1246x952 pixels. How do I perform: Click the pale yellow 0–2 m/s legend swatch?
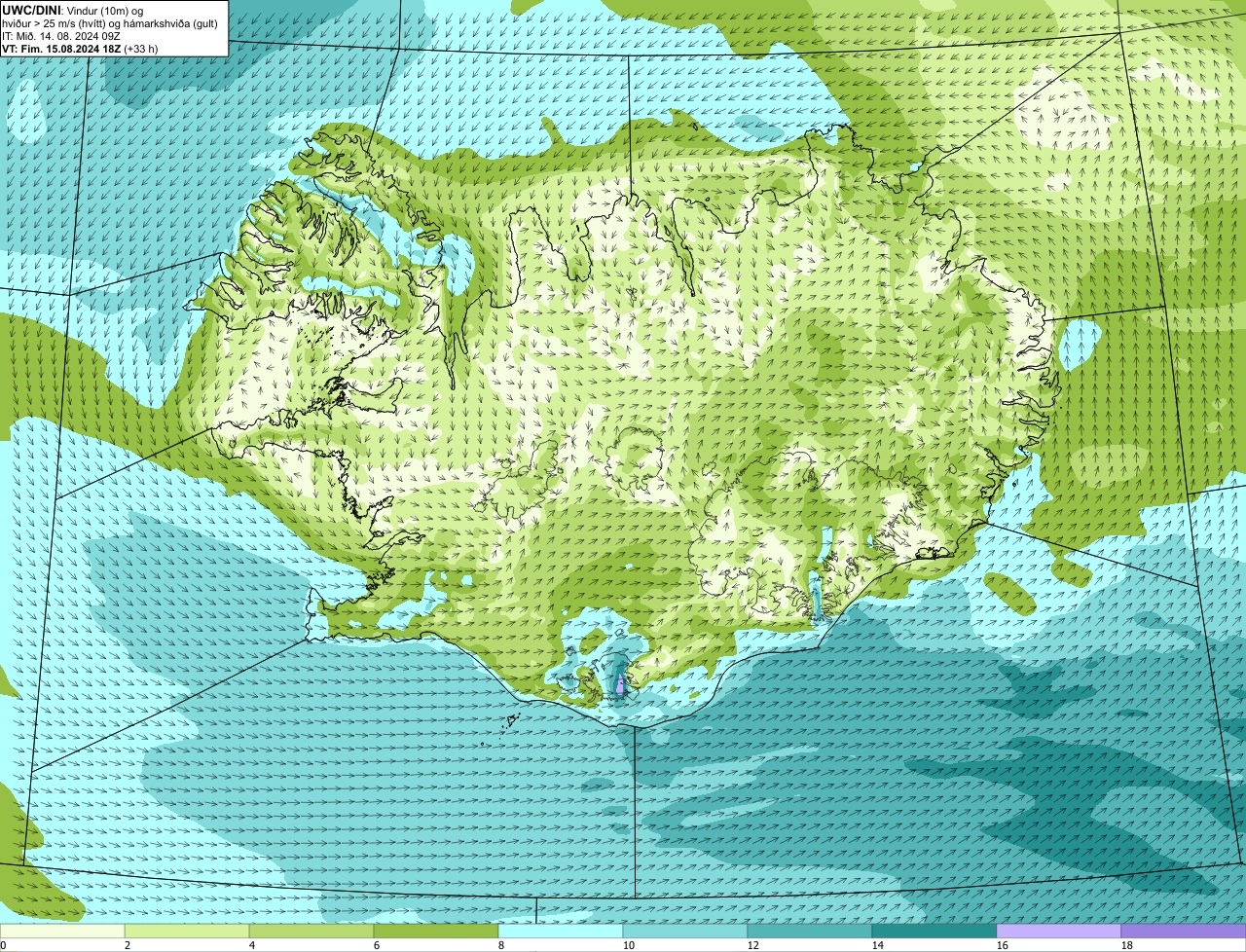pos(62,932)
